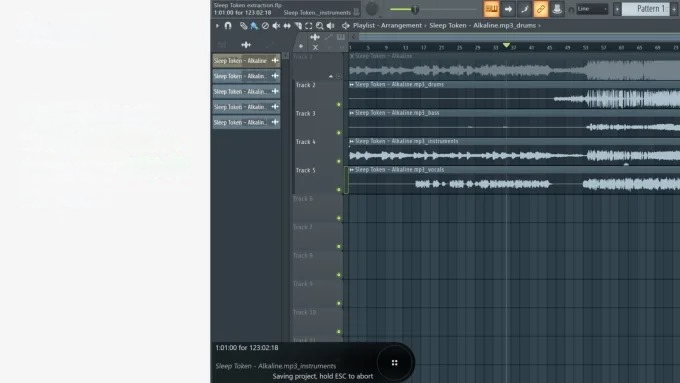Click four-dot grid button in bottom overlay
This screenshot has width=680, height=383.
pyautogui.click(x=395, y=363)
